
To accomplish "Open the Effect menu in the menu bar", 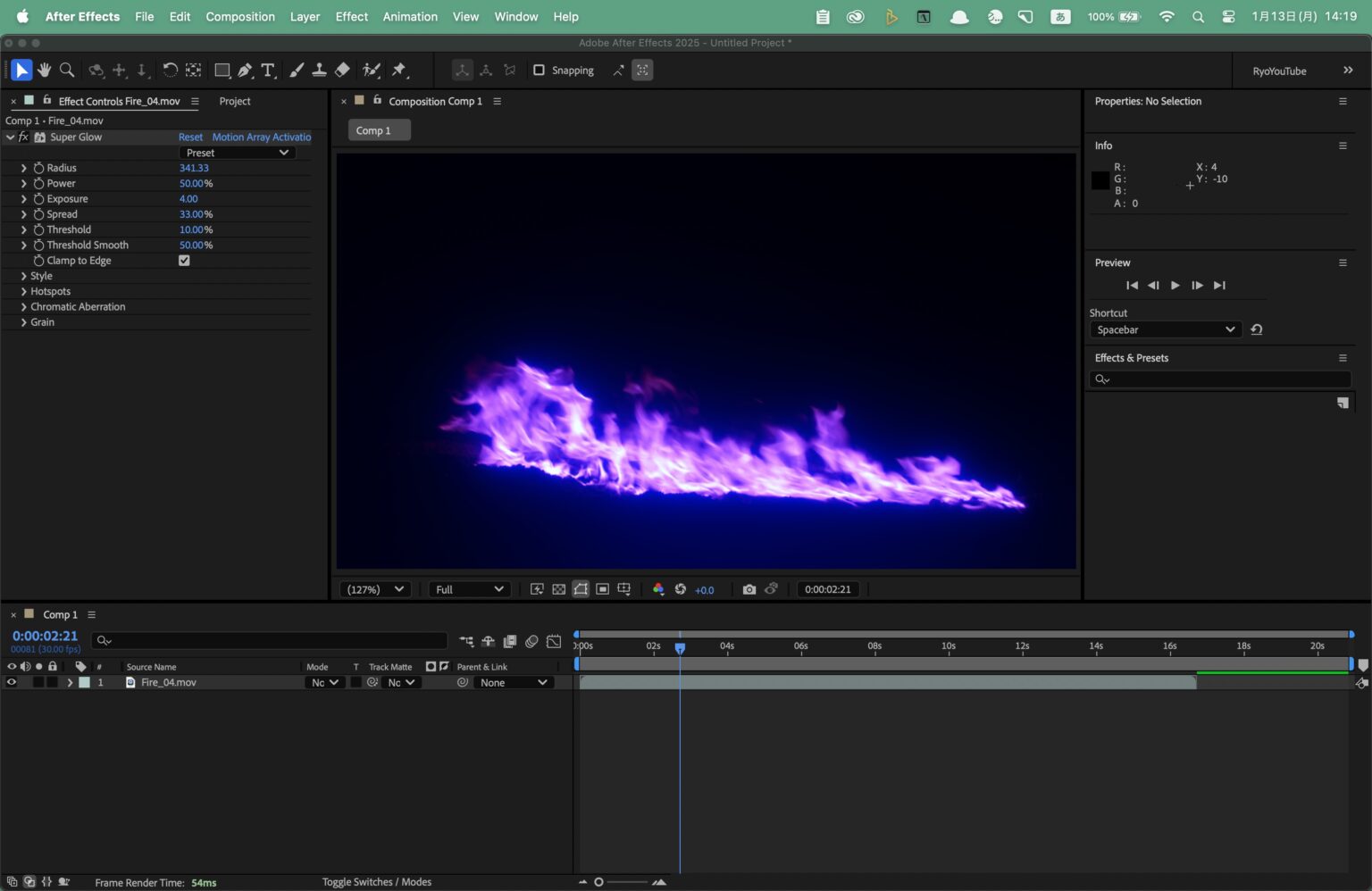I will pyautogui.click(x=351, y=16).
